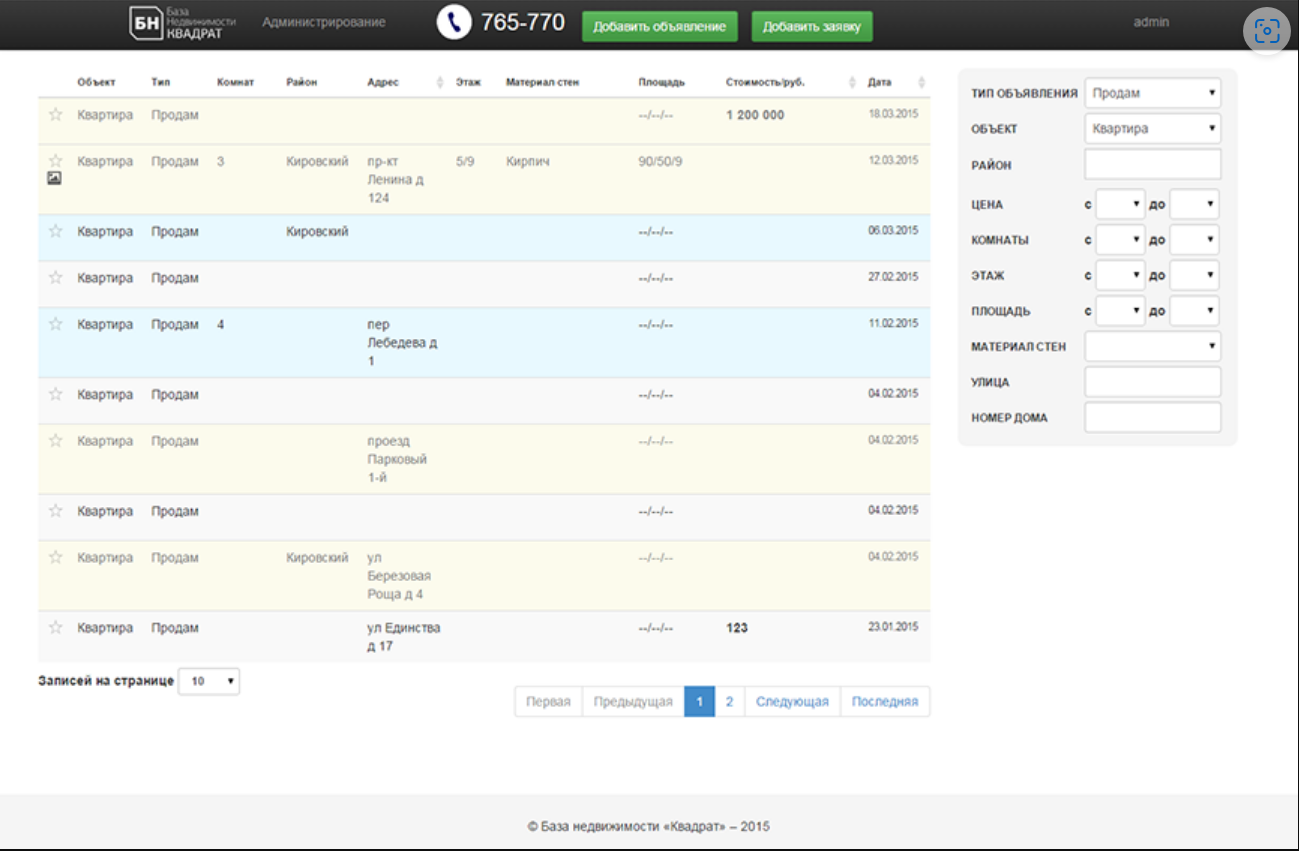Go to the Следующая page

(792, 702)
